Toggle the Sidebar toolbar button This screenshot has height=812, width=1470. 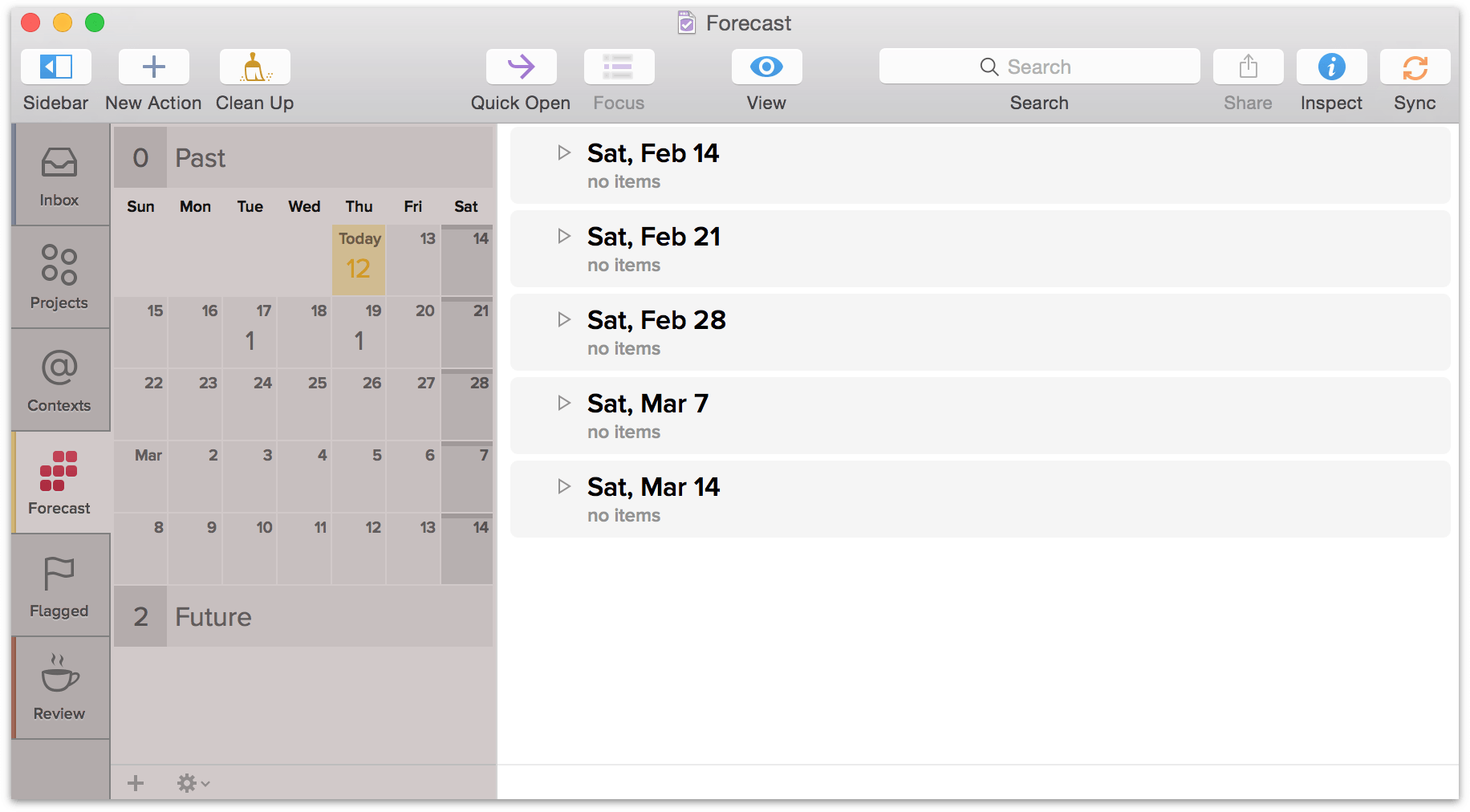point(55,67)
